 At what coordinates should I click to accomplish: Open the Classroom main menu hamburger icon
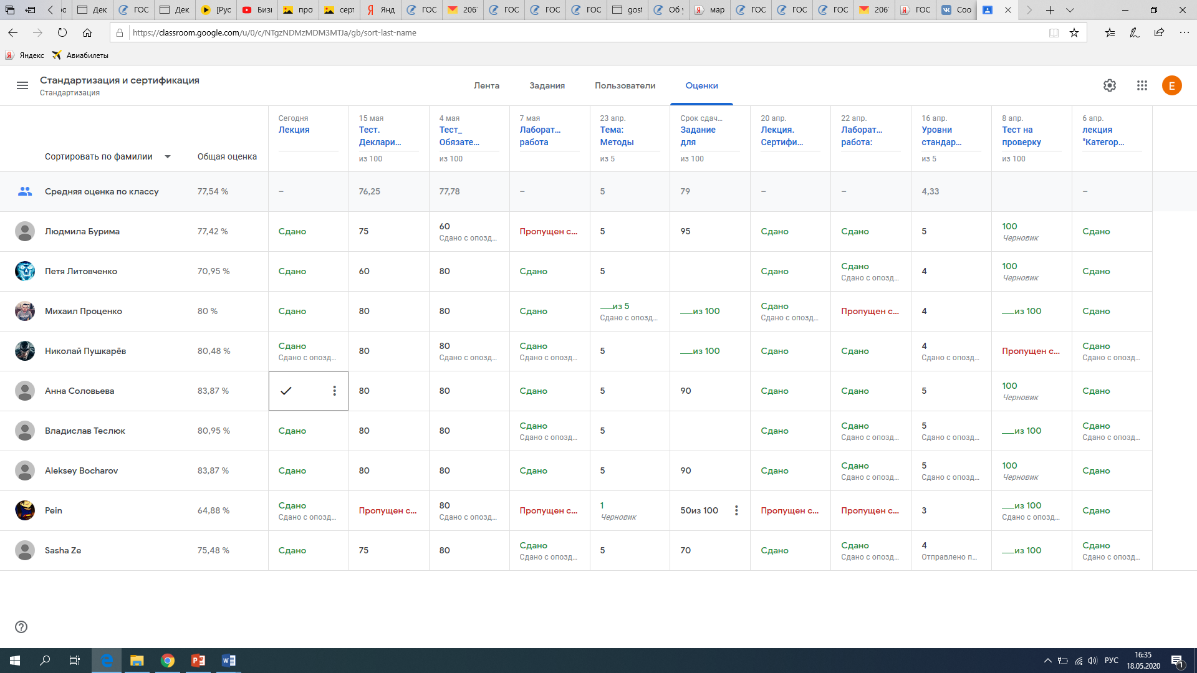22,85
